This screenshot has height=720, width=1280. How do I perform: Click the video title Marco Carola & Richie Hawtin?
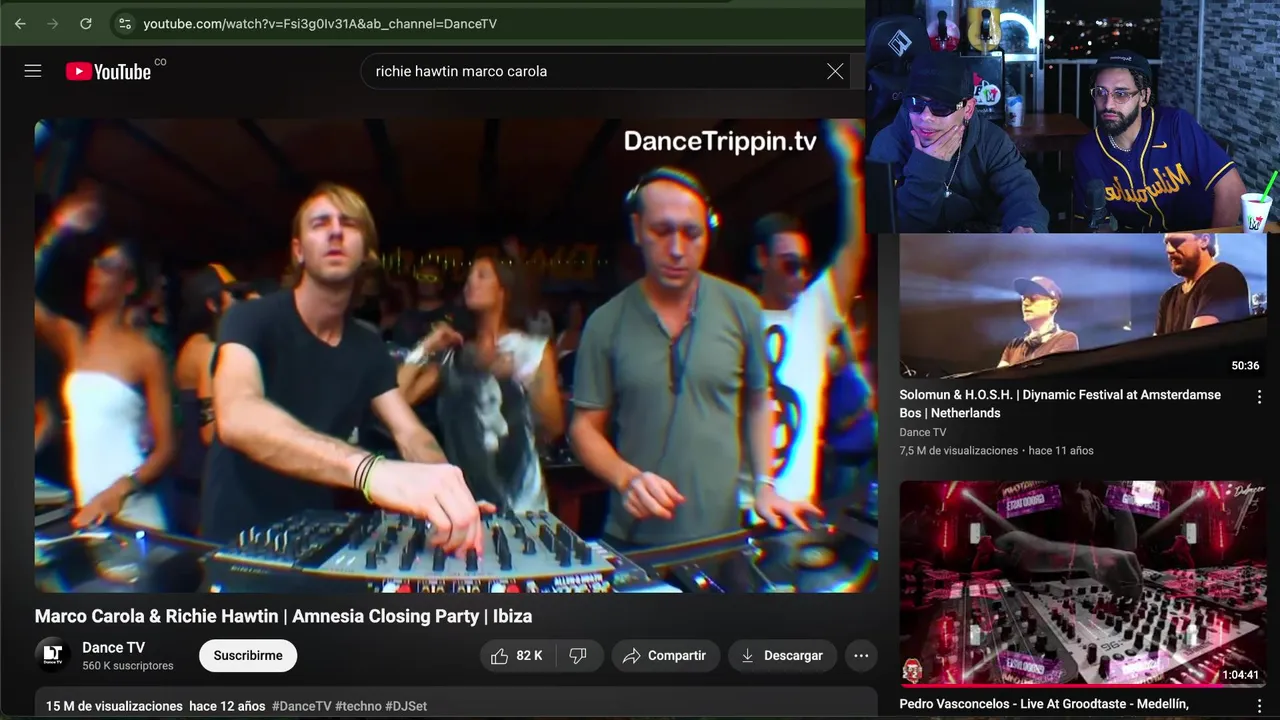[283, 616]
